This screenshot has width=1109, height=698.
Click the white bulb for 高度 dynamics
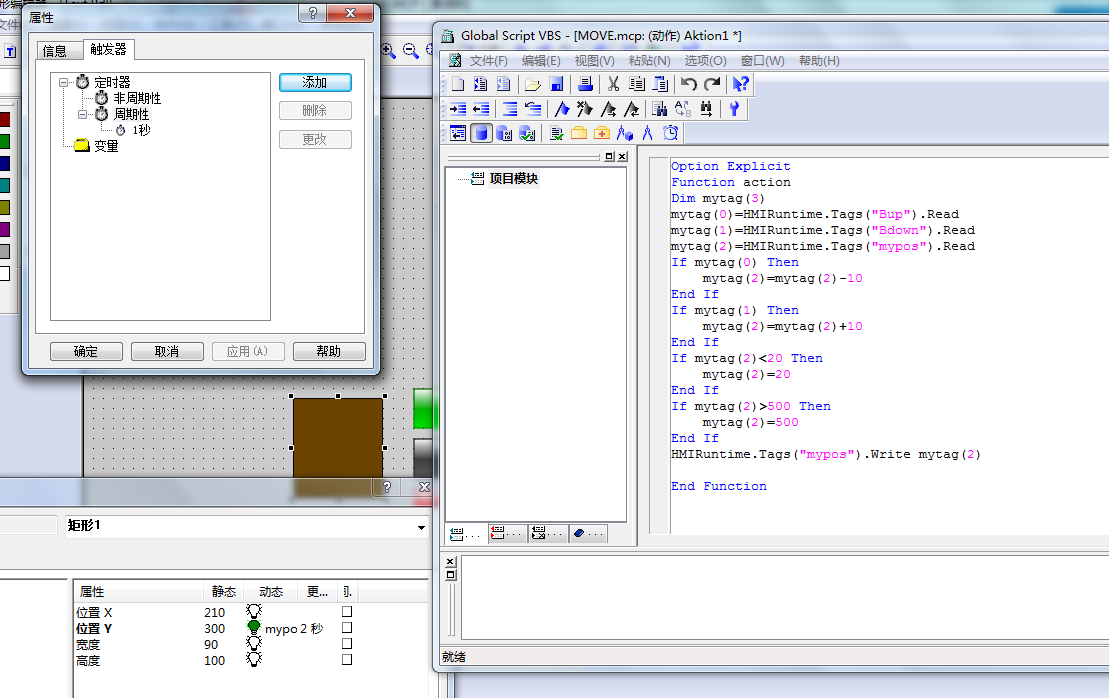(253, 659)
